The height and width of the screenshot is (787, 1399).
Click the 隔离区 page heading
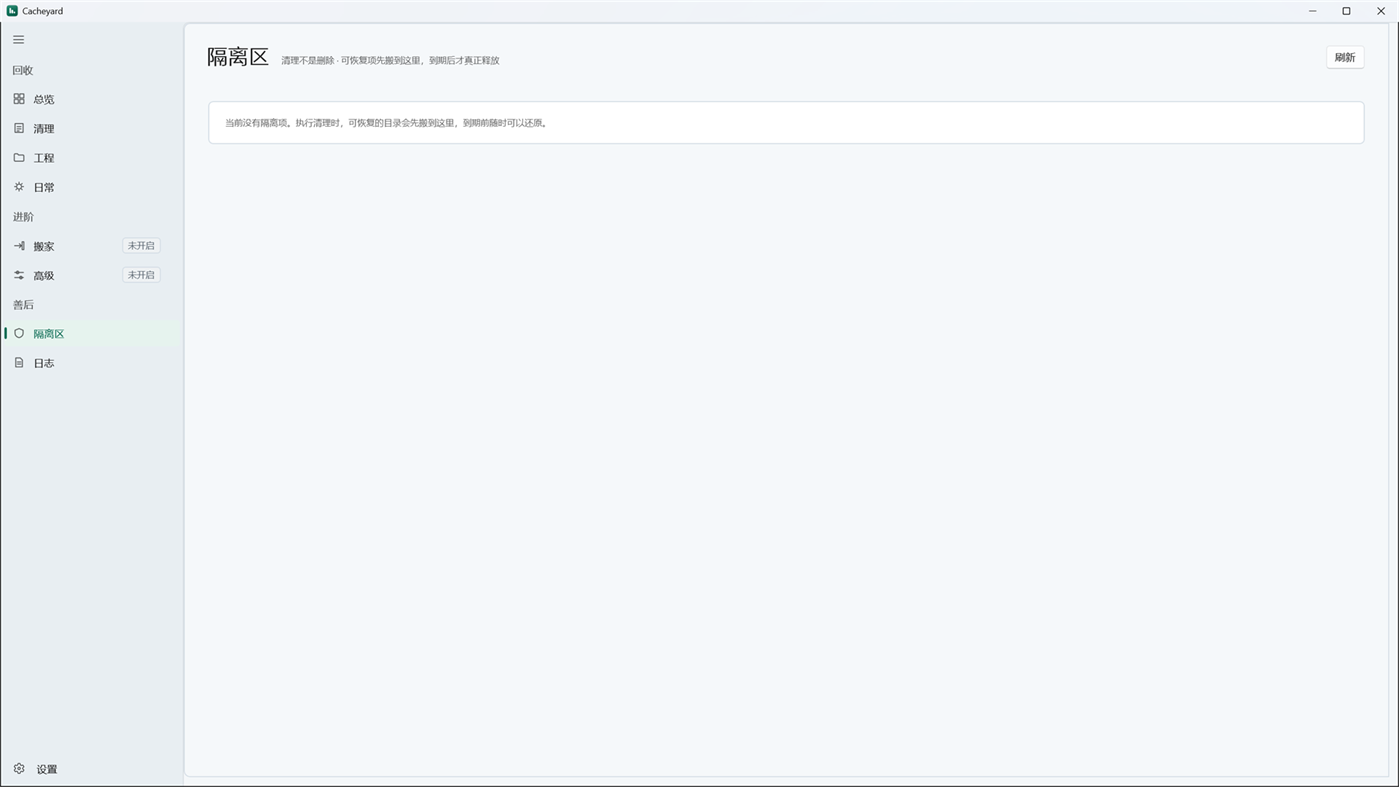[238, 57]
